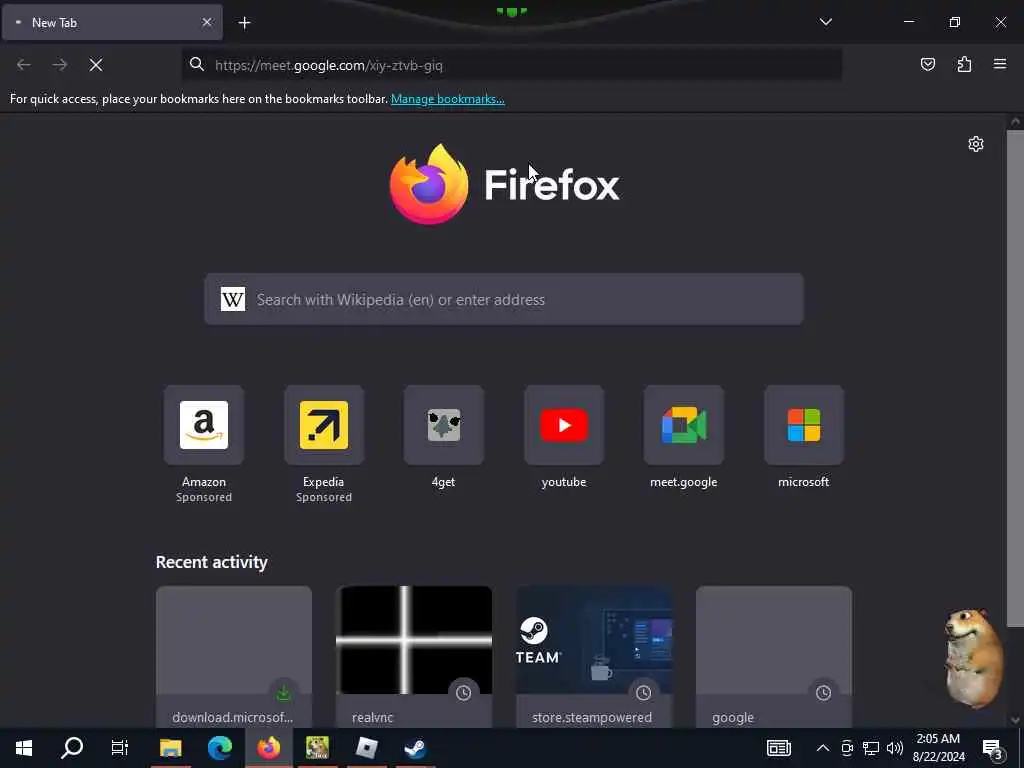Open new tab page settings gear
Screen dimensions: 1024x768
click(x=976, y=144)
